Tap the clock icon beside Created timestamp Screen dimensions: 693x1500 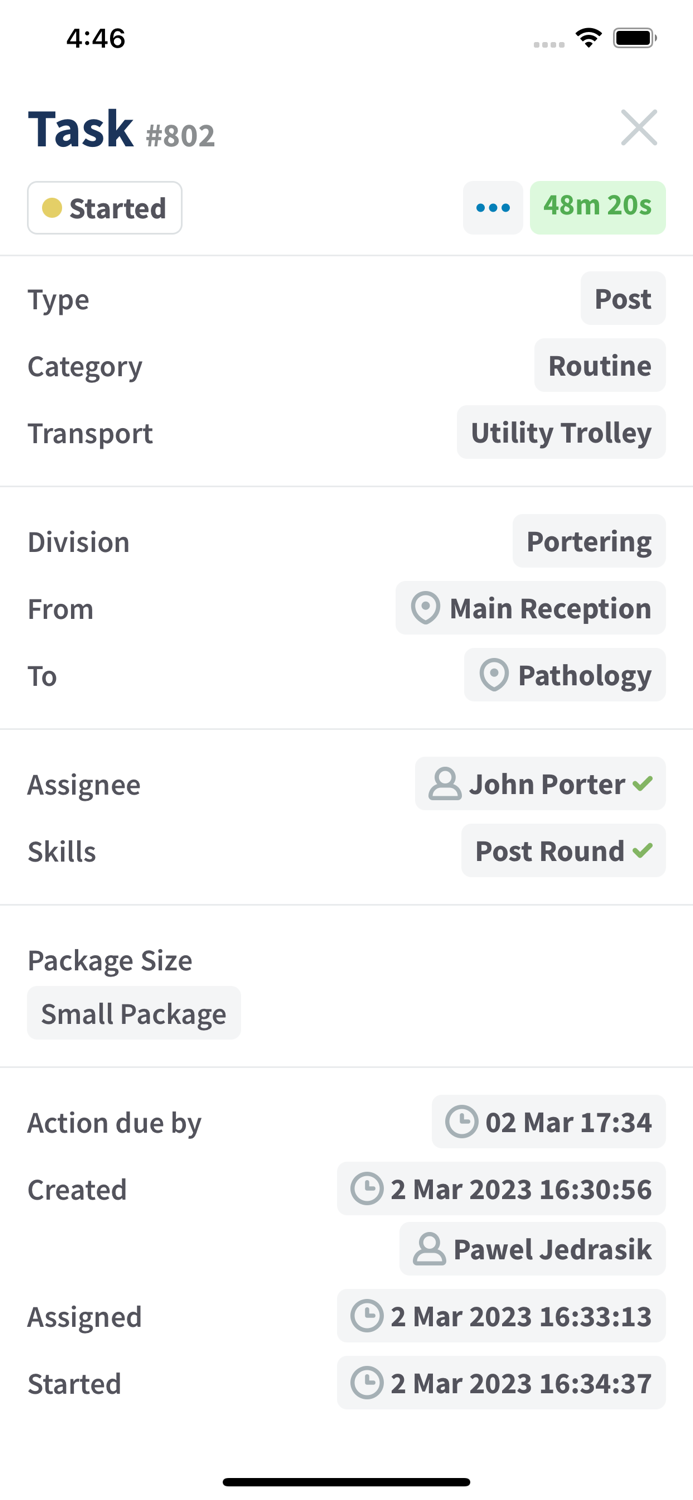coord(366,1189)
